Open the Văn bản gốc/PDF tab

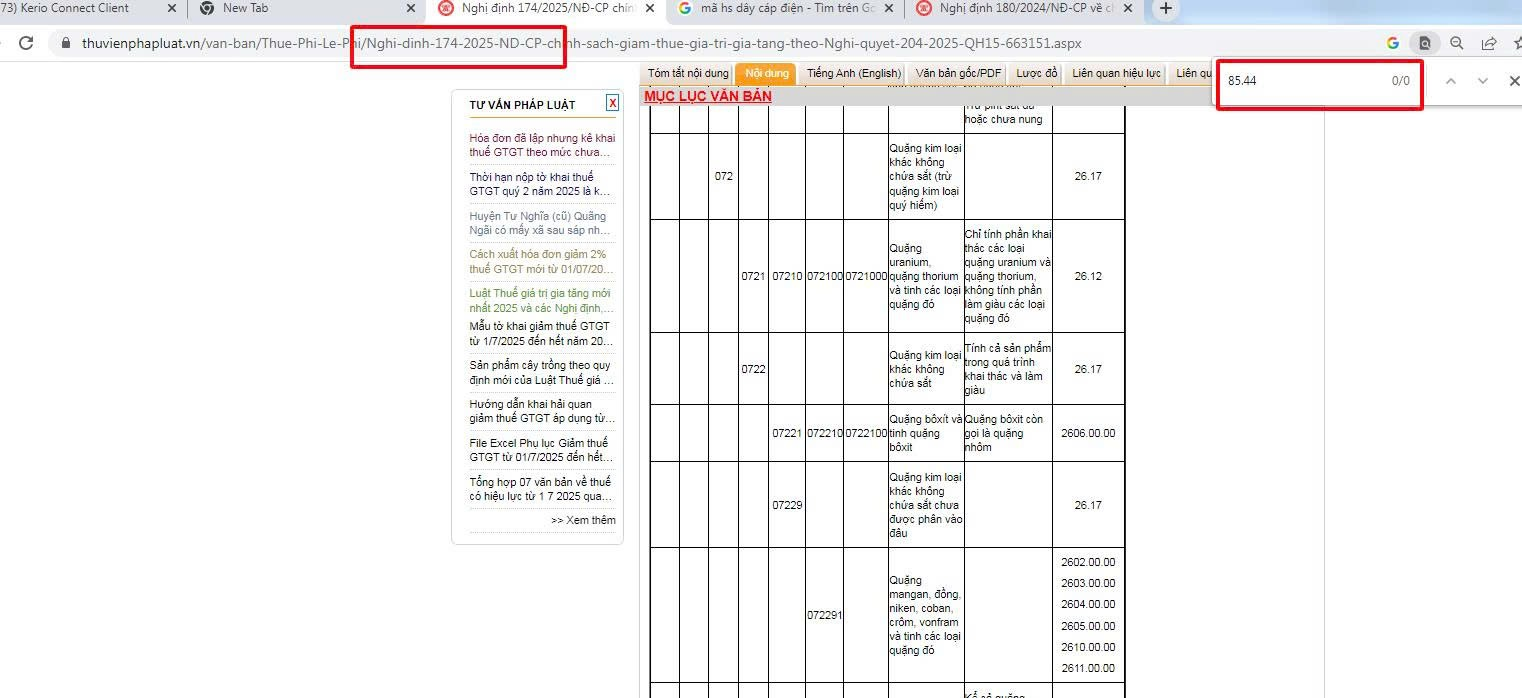pyautogui.click(x=958, y=73)
